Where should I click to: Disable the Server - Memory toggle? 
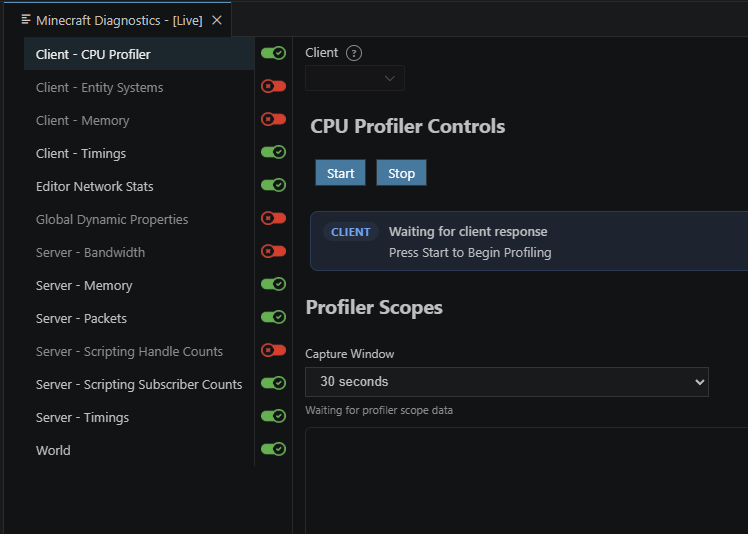(x=273, y=284)
